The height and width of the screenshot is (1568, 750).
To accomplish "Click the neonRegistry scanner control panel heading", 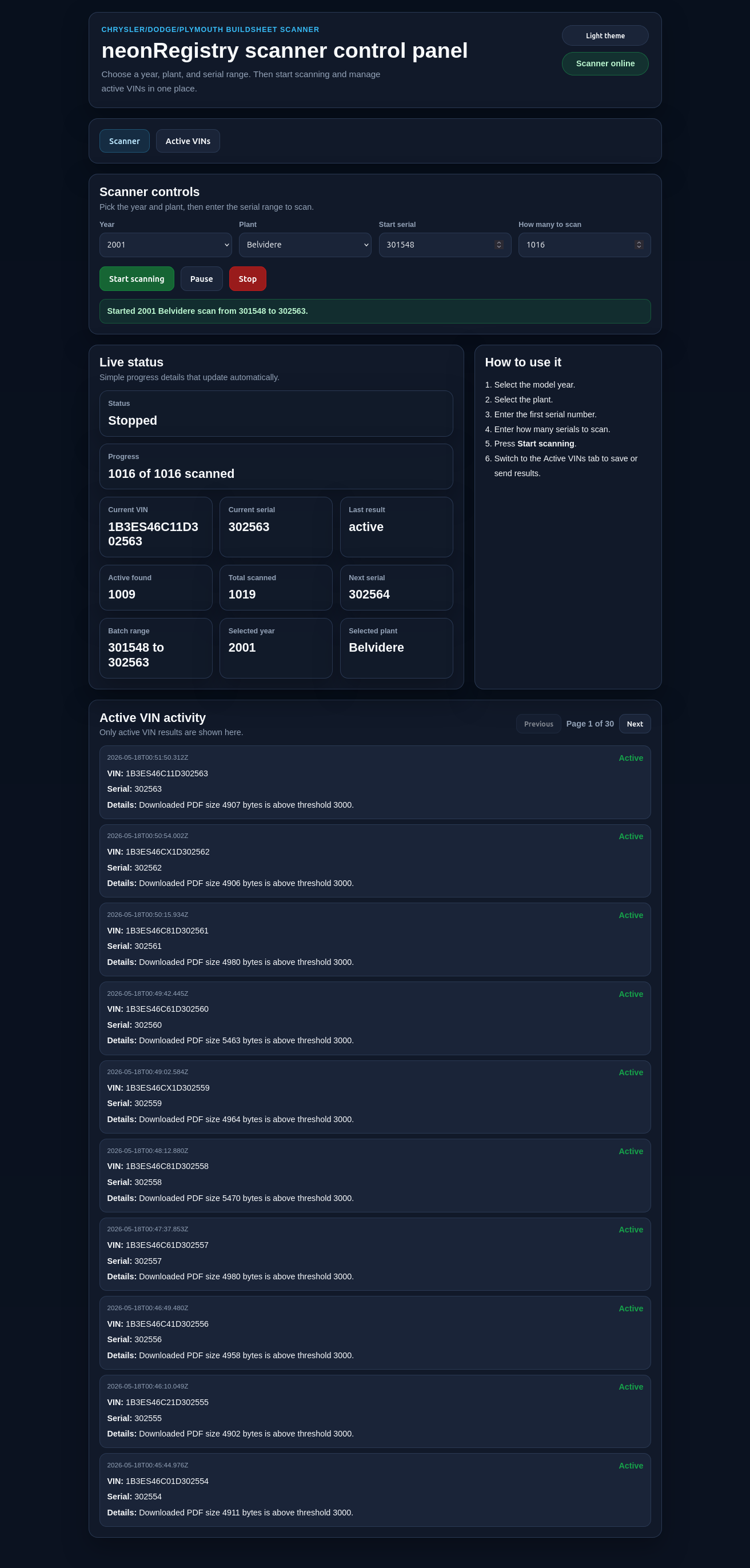I will coord(284,50).
